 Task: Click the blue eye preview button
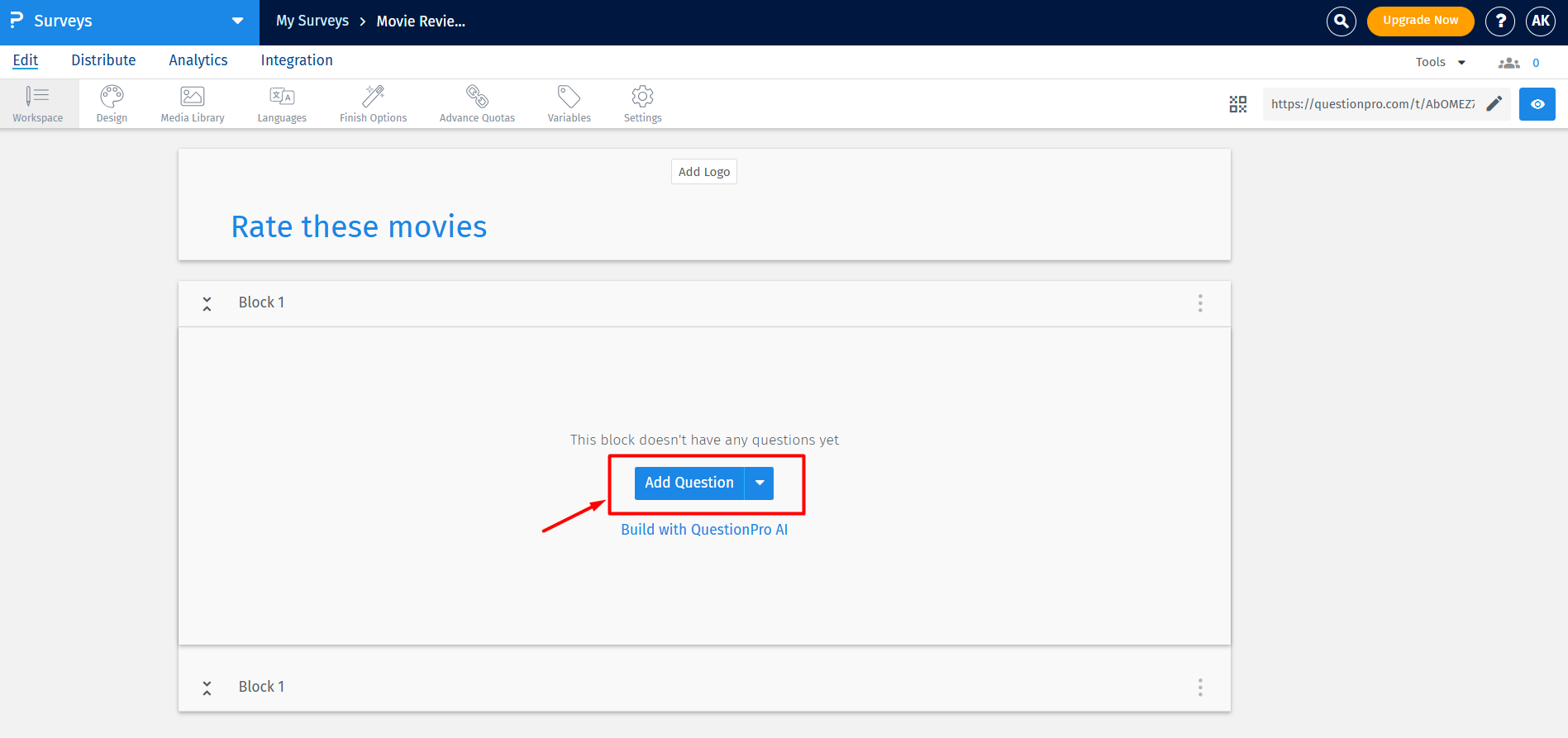coord(1537,104)
